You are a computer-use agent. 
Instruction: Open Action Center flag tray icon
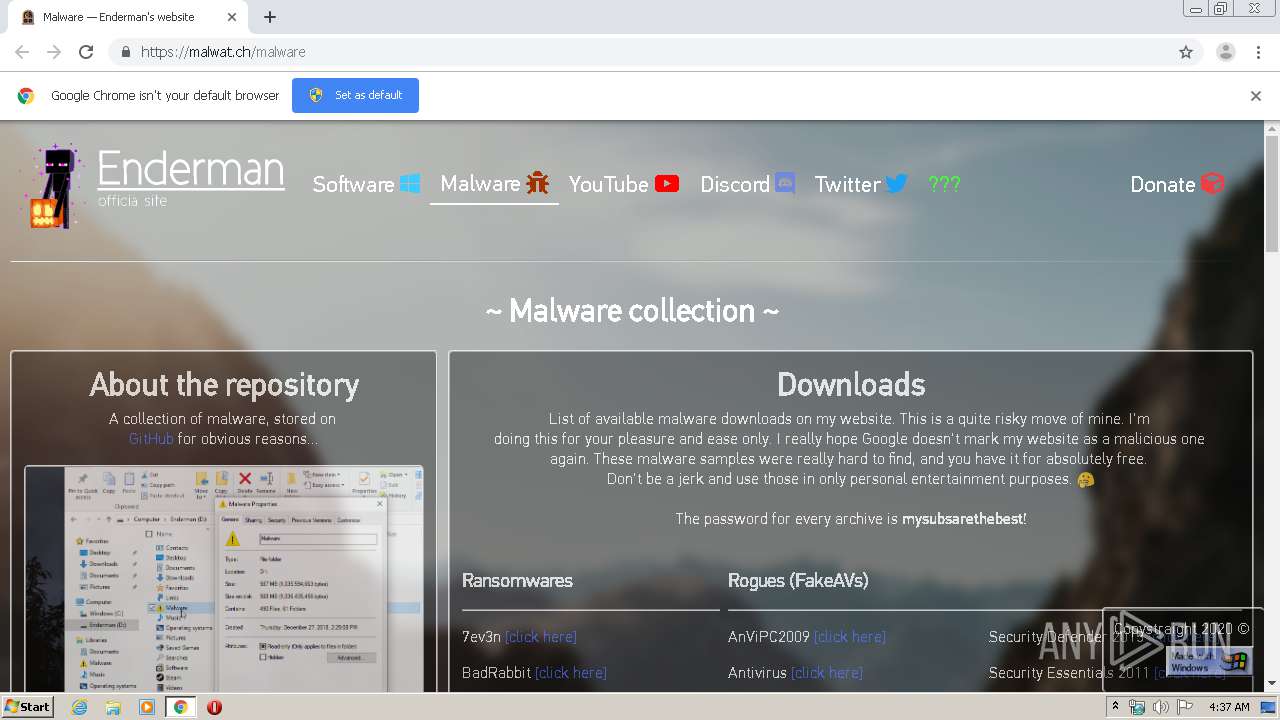pyautogui.click(x=1185, y=707)
